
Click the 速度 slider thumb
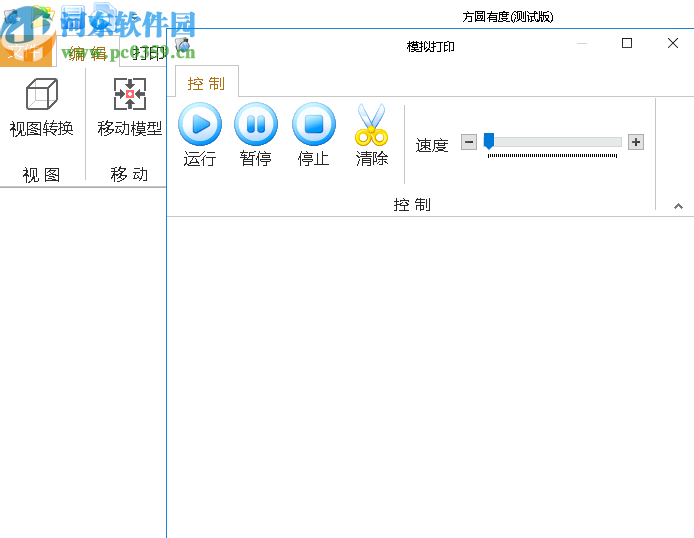coord(489,141)
